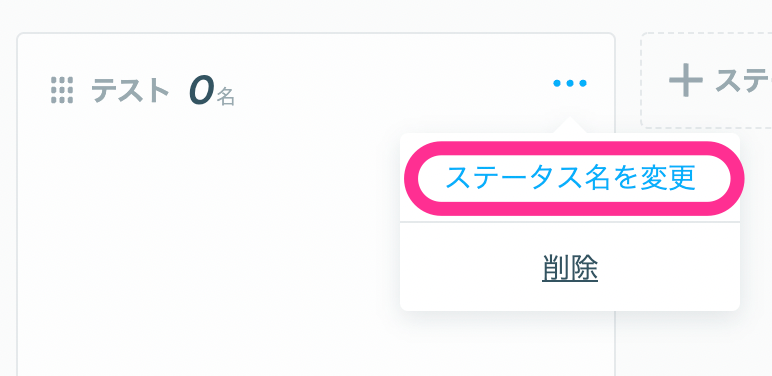Click the popup's small arrow pointer
This screenshot has height=376, width=772.
(x=570, y=125)
